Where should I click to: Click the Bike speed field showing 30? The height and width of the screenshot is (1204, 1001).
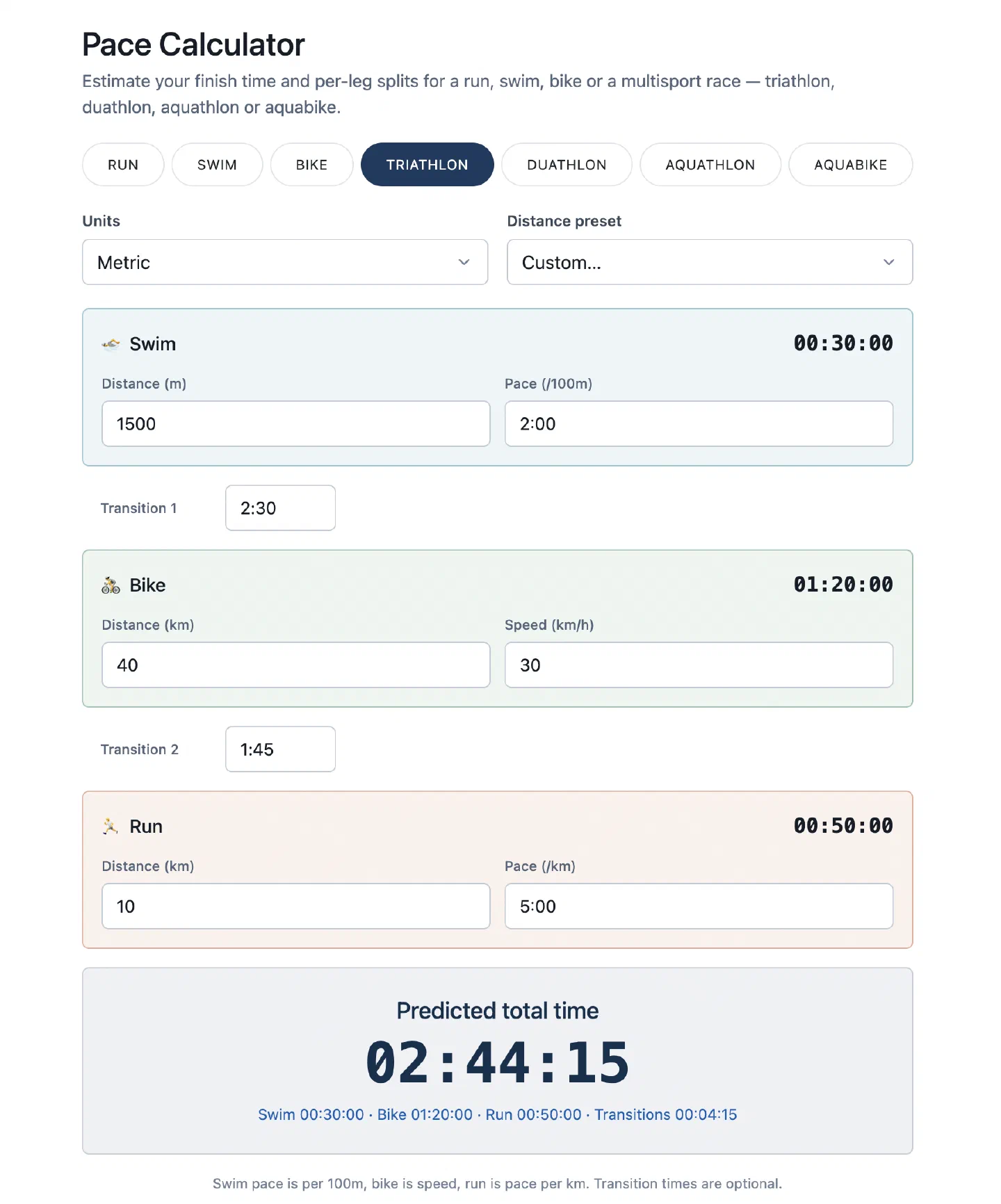[x=699, y=665]
